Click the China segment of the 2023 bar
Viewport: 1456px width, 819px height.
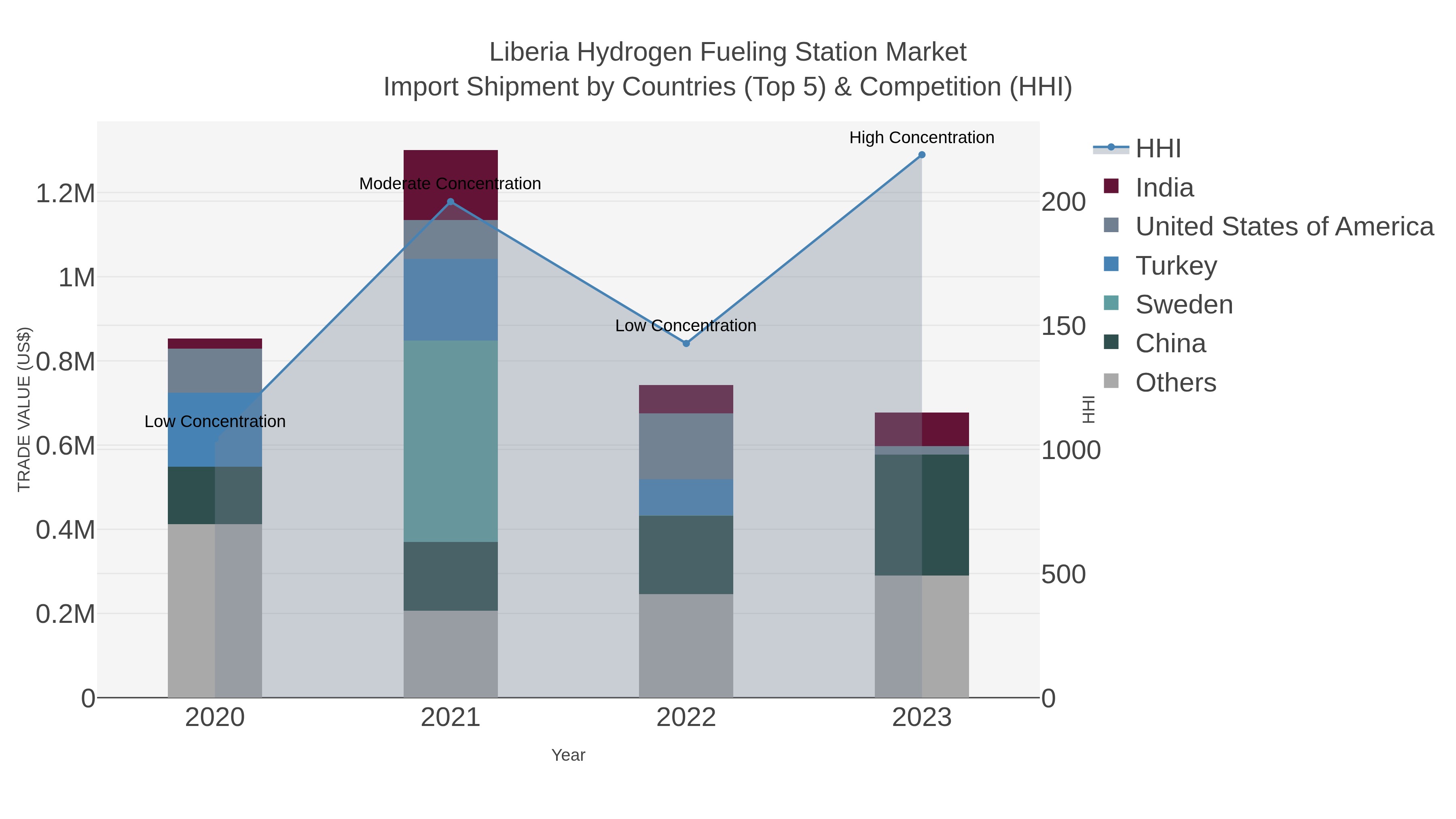pos(922,516)
